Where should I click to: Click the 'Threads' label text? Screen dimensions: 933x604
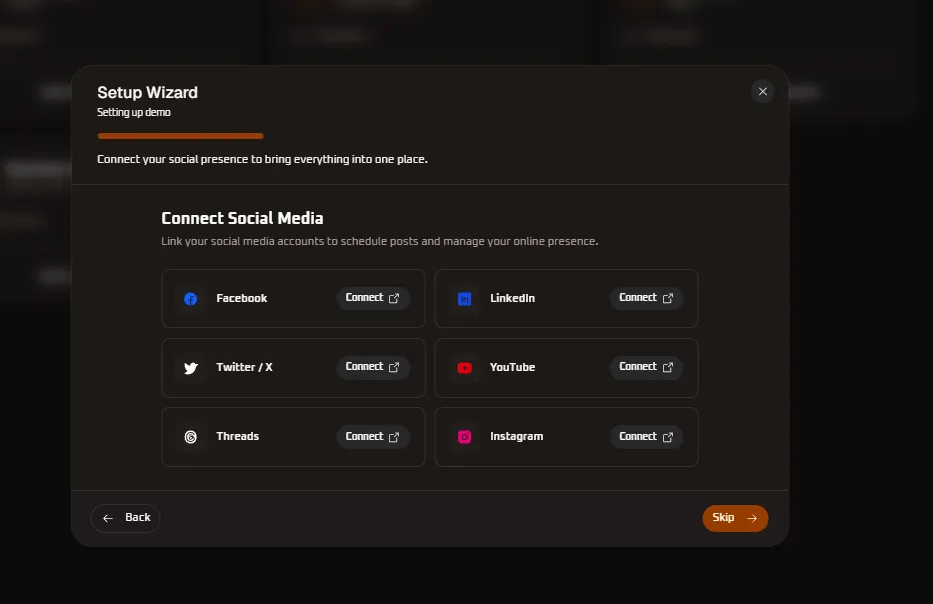[x=237, y=436]
